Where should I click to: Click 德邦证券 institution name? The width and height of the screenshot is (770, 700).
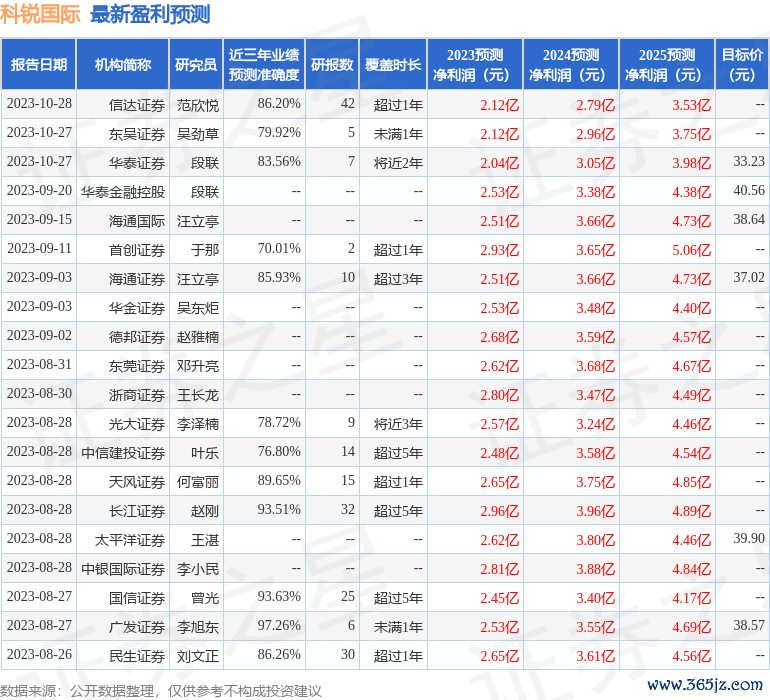(x=137, y=336)
